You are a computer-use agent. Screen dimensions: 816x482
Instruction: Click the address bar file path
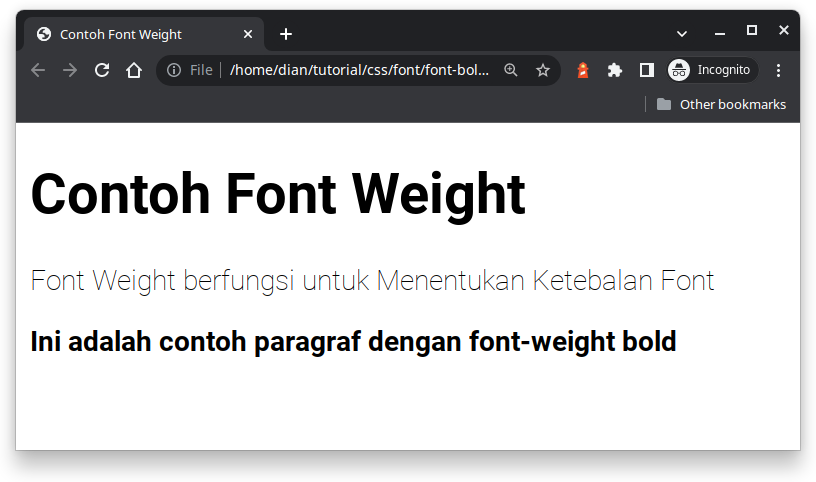click(360, 70)
